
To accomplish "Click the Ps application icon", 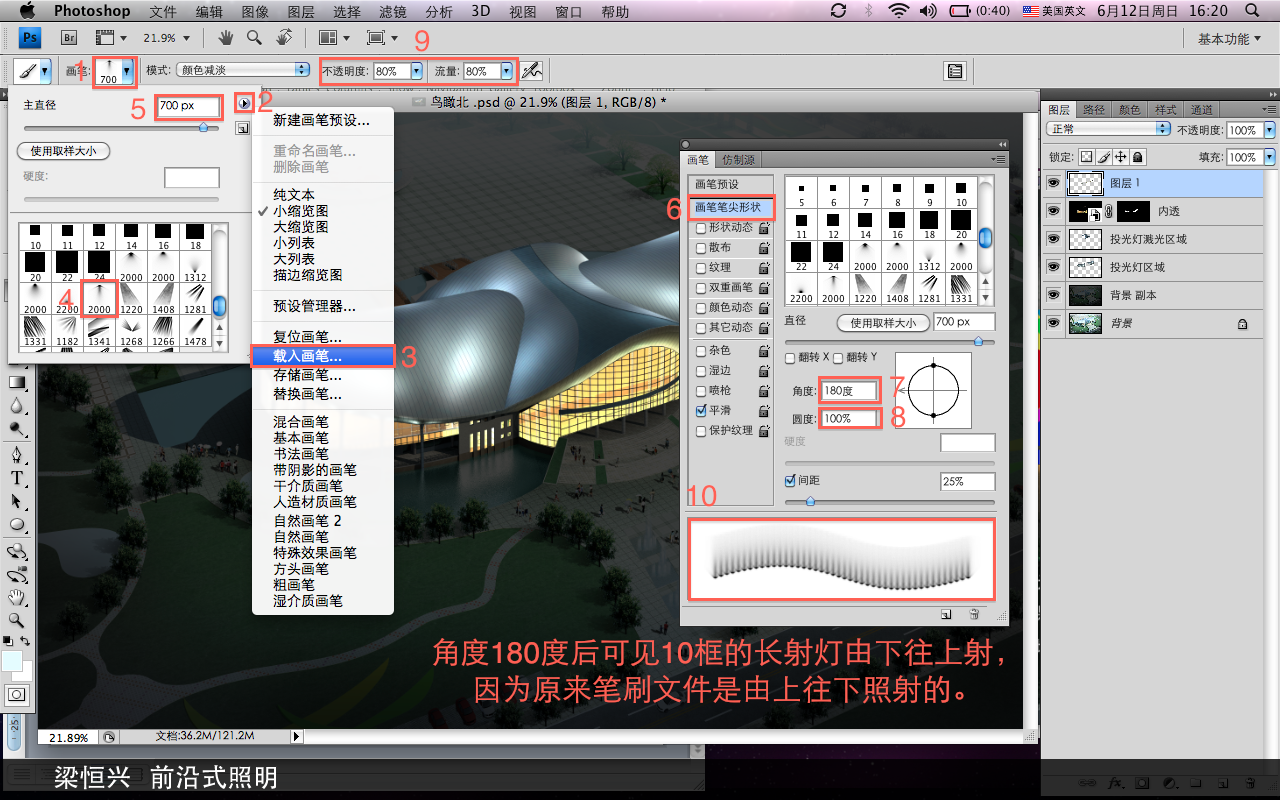I will tap(31, 38).
